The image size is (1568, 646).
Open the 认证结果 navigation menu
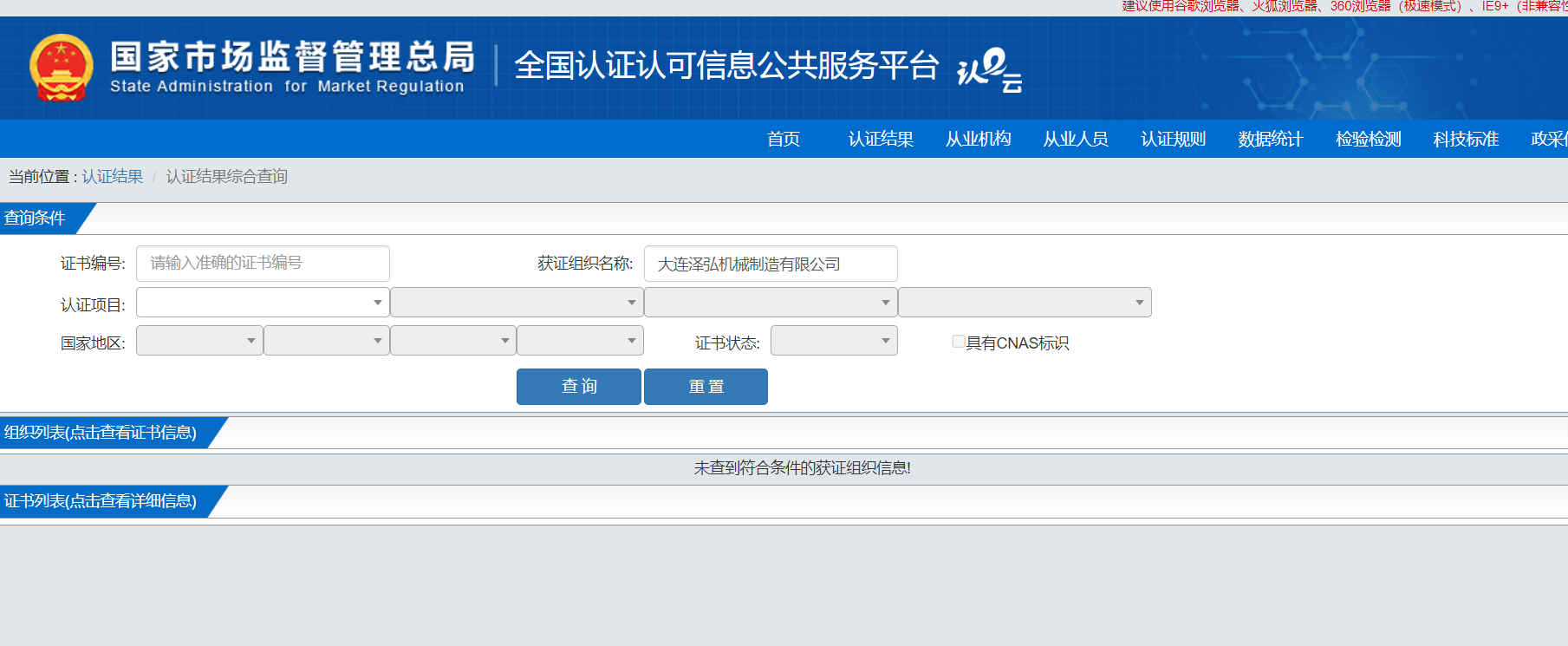click(881, 139)
